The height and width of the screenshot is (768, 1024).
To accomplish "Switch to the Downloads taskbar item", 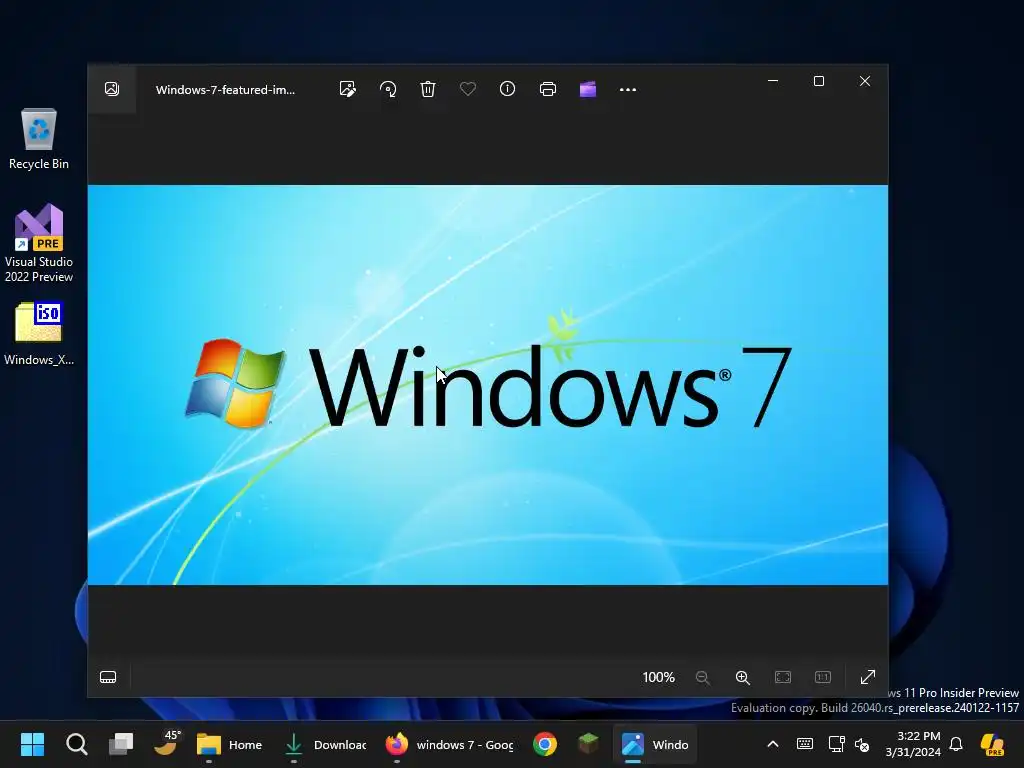I will coord(325,744).
